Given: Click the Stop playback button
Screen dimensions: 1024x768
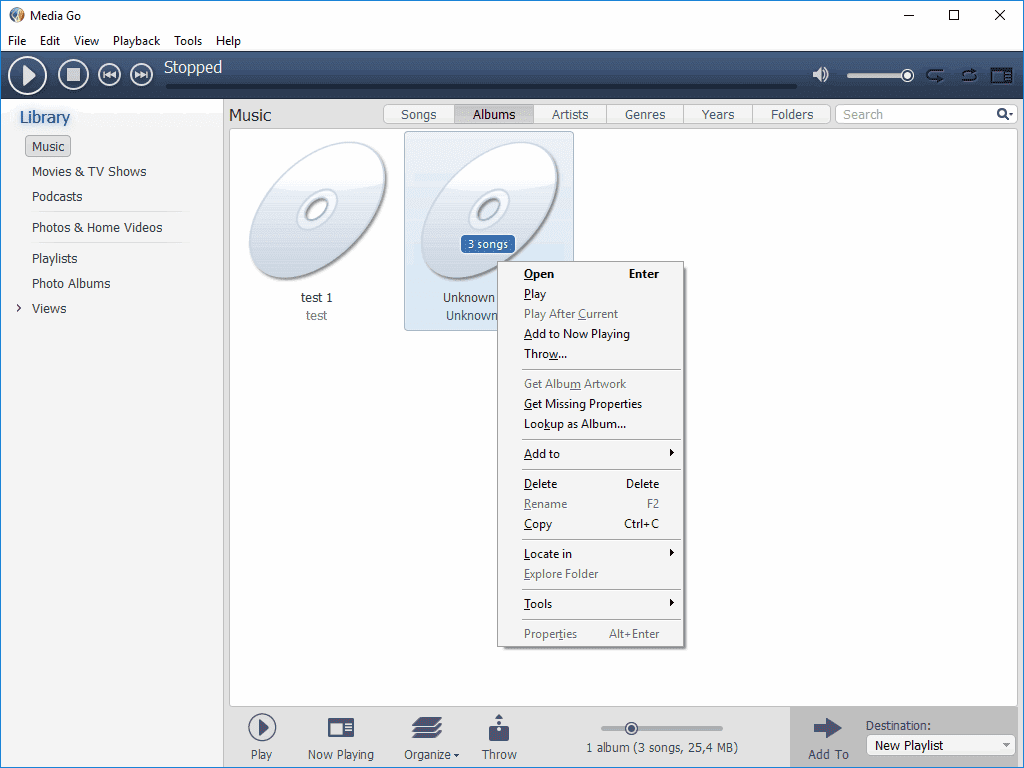Looking at the screenshot, I should pyautogui.click(x=73, y=75).
